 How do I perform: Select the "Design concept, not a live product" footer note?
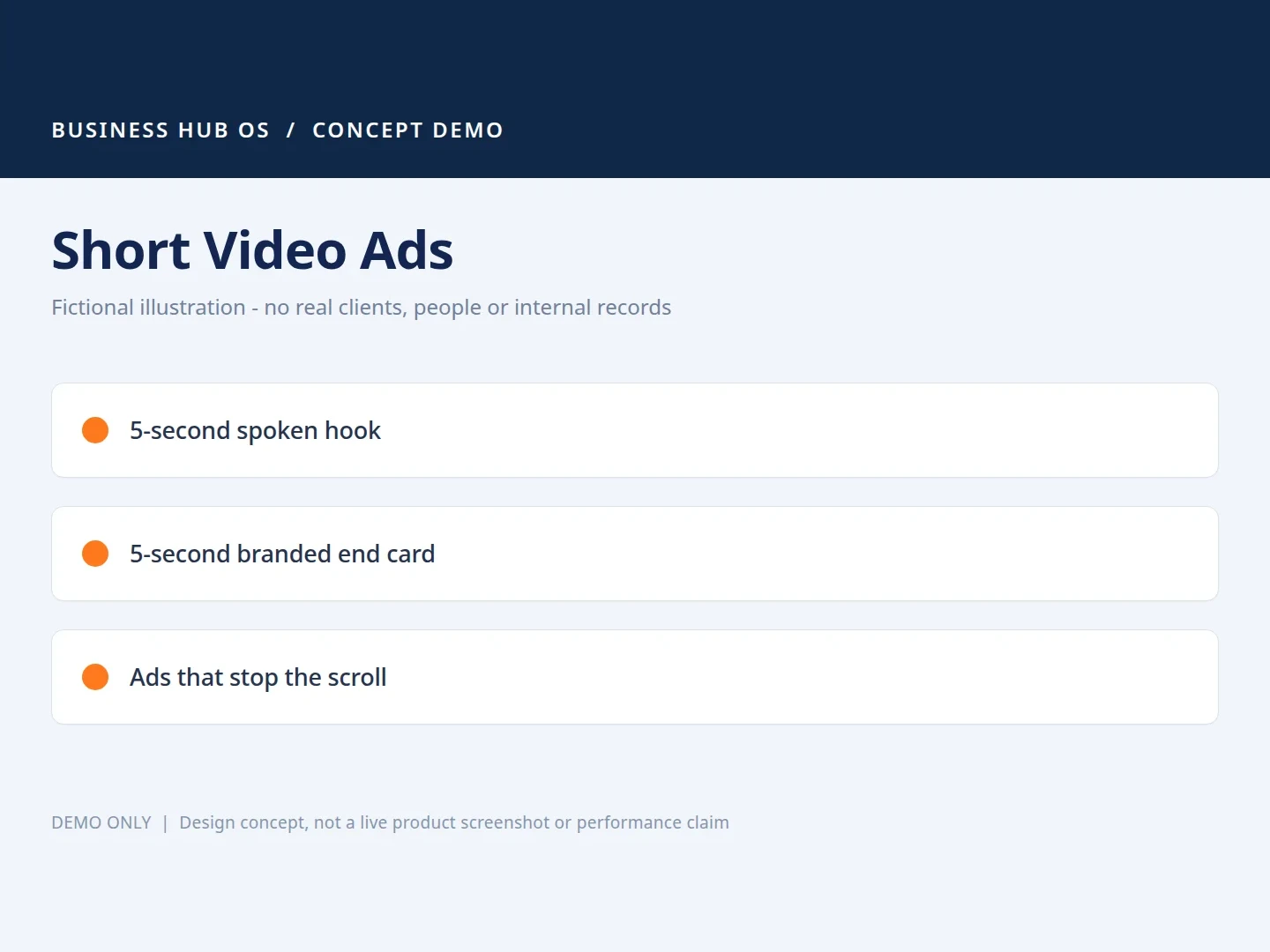(x=454, y=822)
